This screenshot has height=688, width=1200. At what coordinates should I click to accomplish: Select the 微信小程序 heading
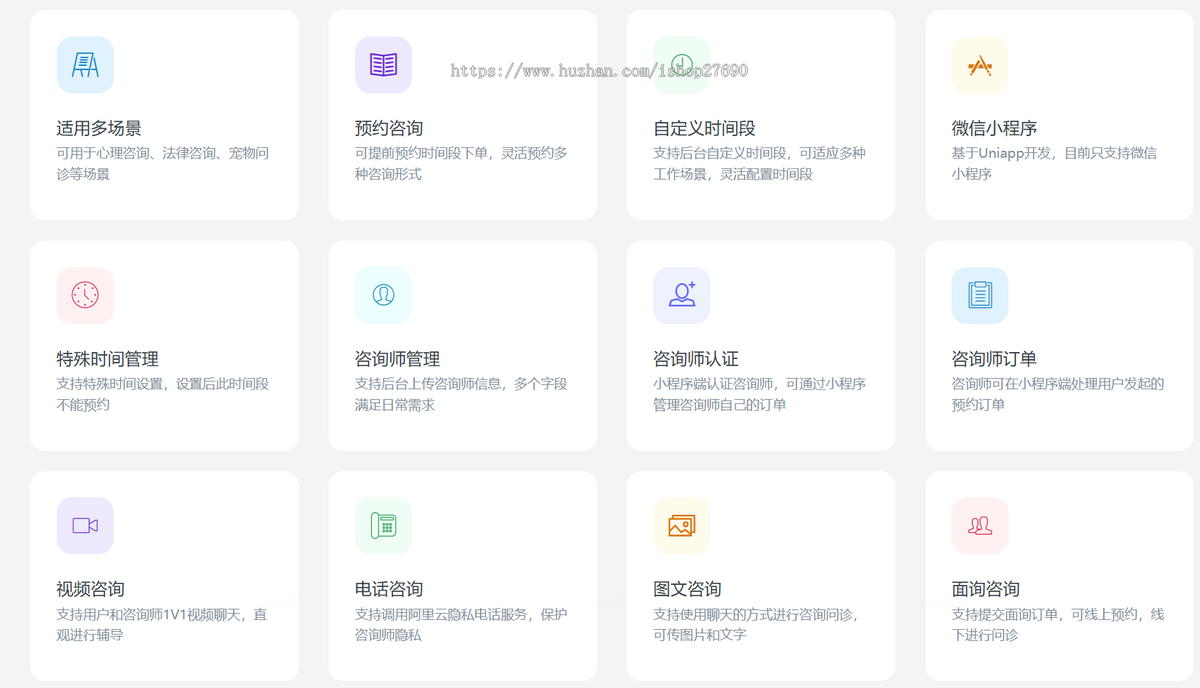pos(994,128)
